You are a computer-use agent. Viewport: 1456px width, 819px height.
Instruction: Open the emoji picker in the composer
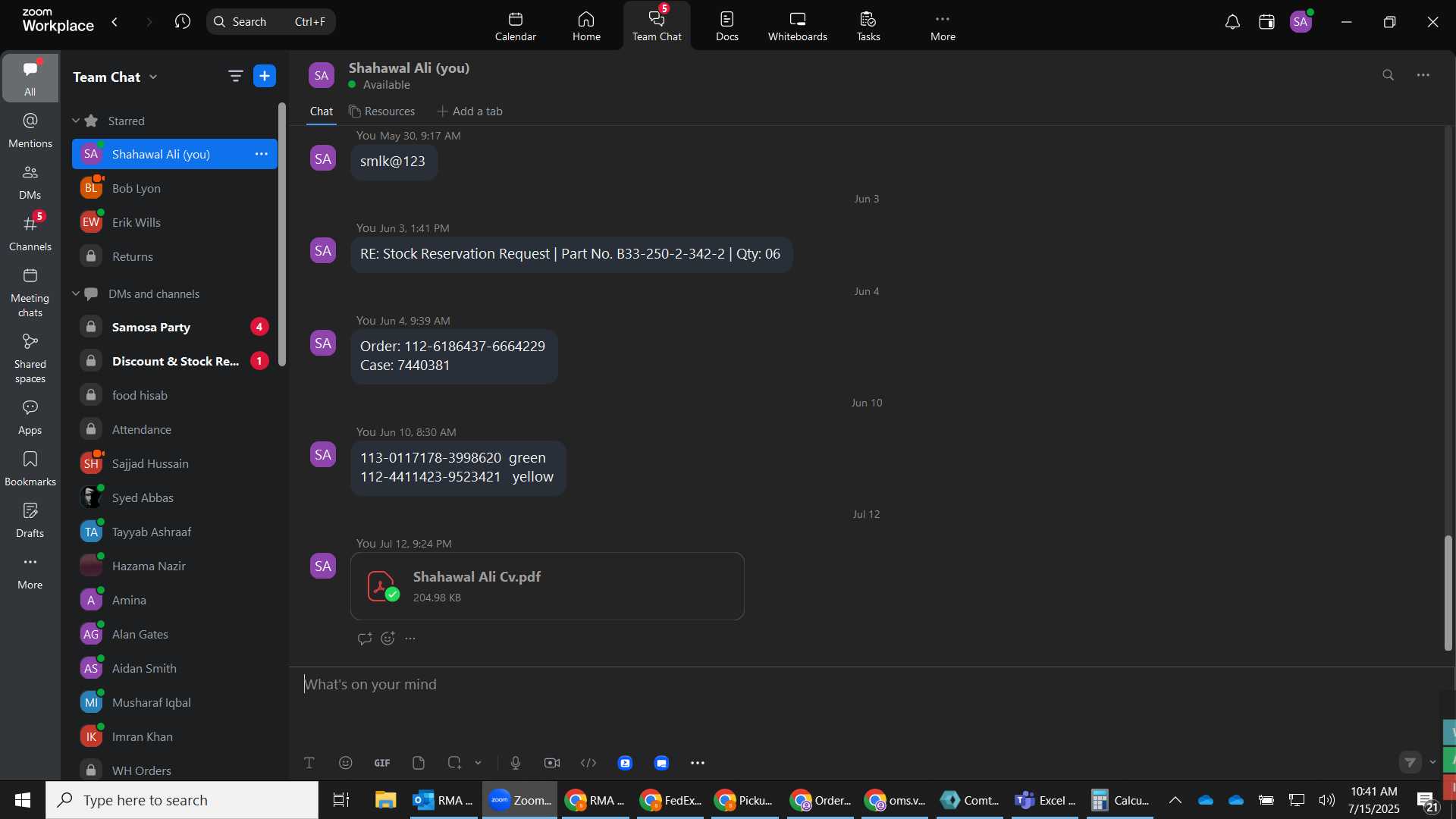tap(346, 763)
